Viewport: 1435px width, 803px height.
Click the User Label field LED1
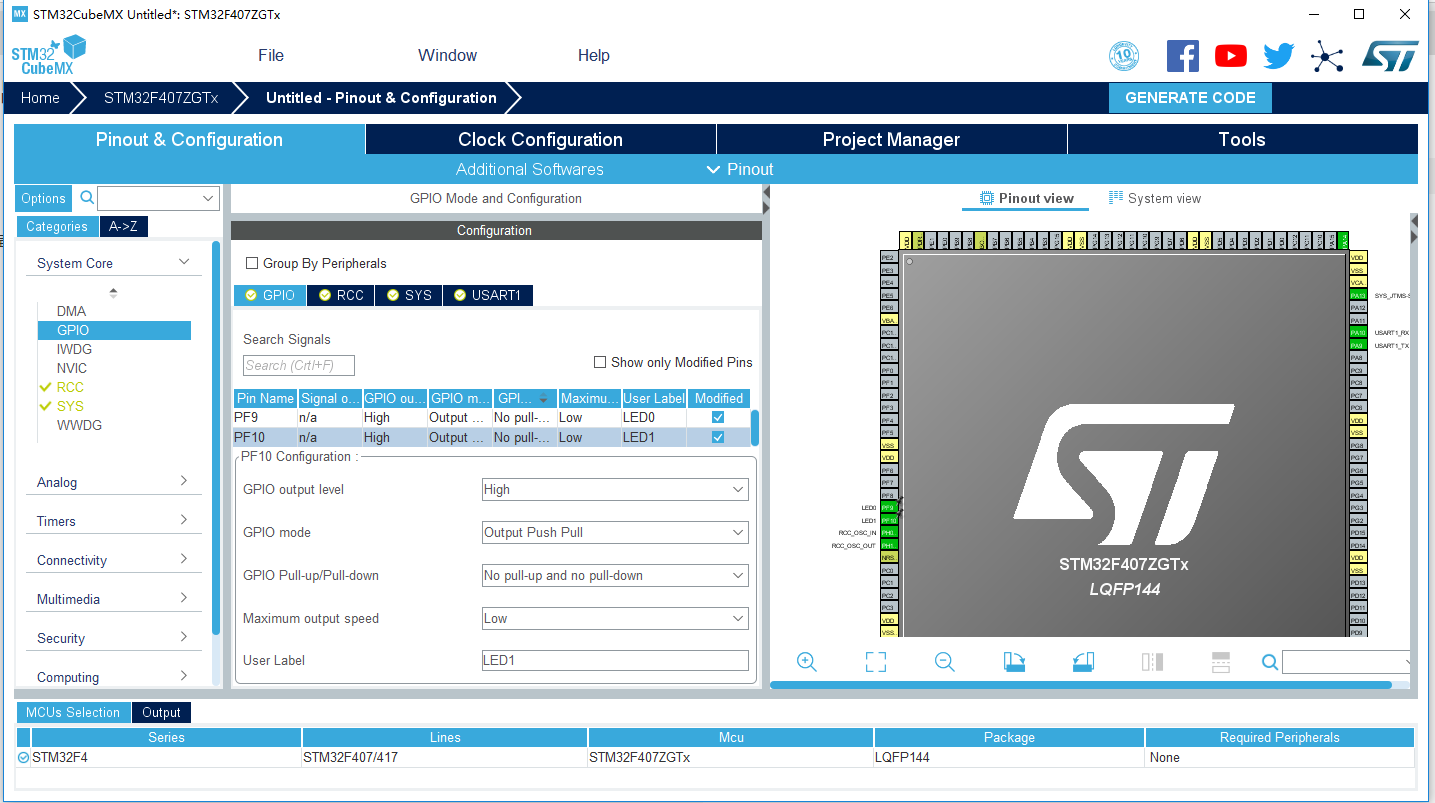tap(615, 661)
